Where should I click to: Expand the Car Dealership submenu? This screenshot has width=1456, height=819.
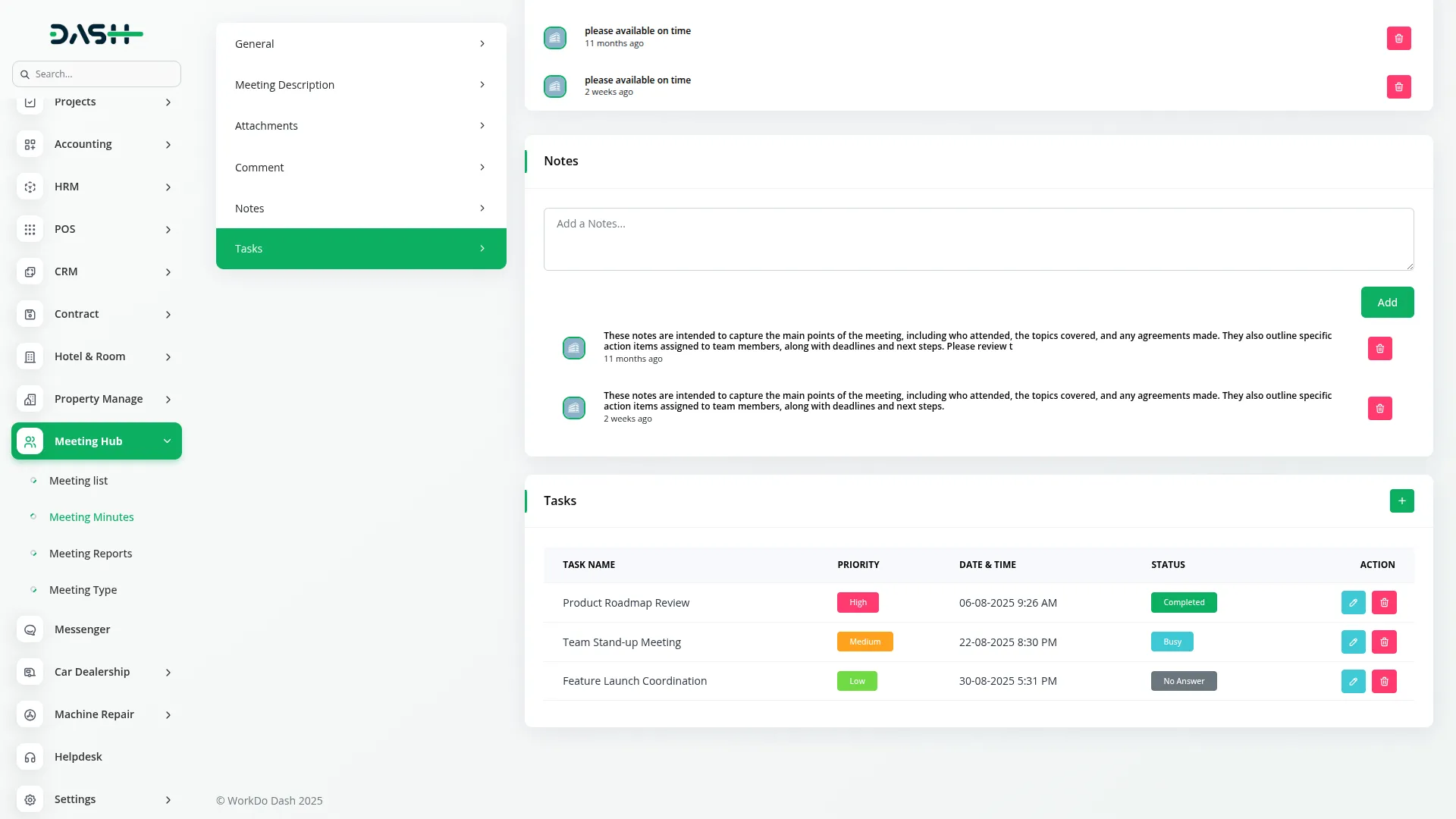168,672
